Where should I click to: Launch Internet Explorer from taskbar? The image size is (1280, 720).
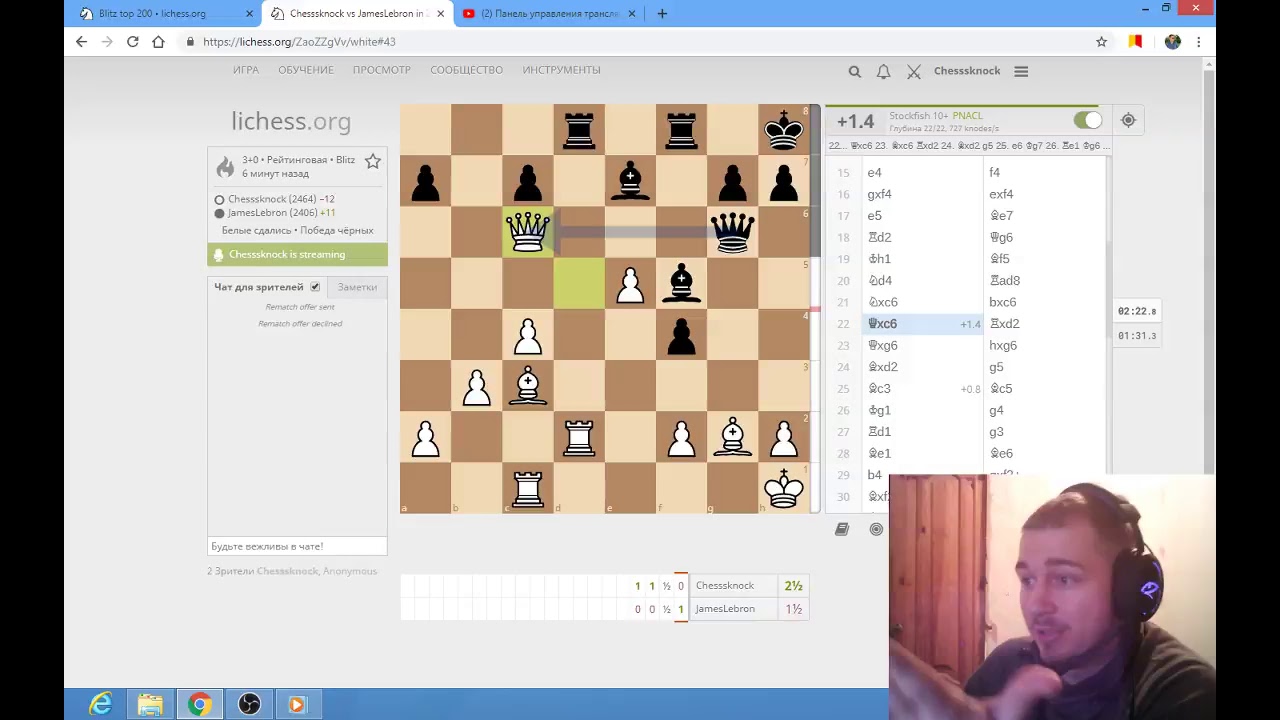click(100, 705)
